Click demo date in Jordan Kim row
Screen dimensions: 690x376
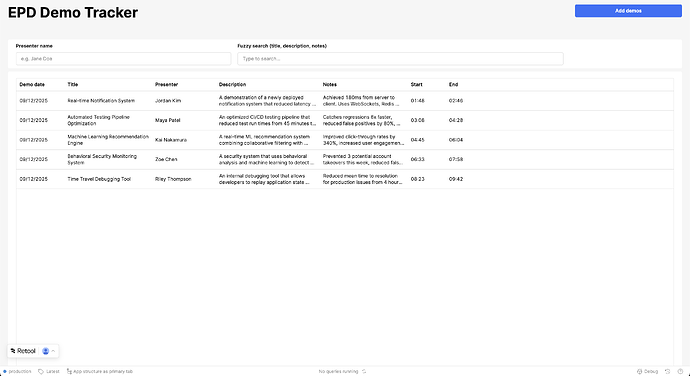point(33,101)
